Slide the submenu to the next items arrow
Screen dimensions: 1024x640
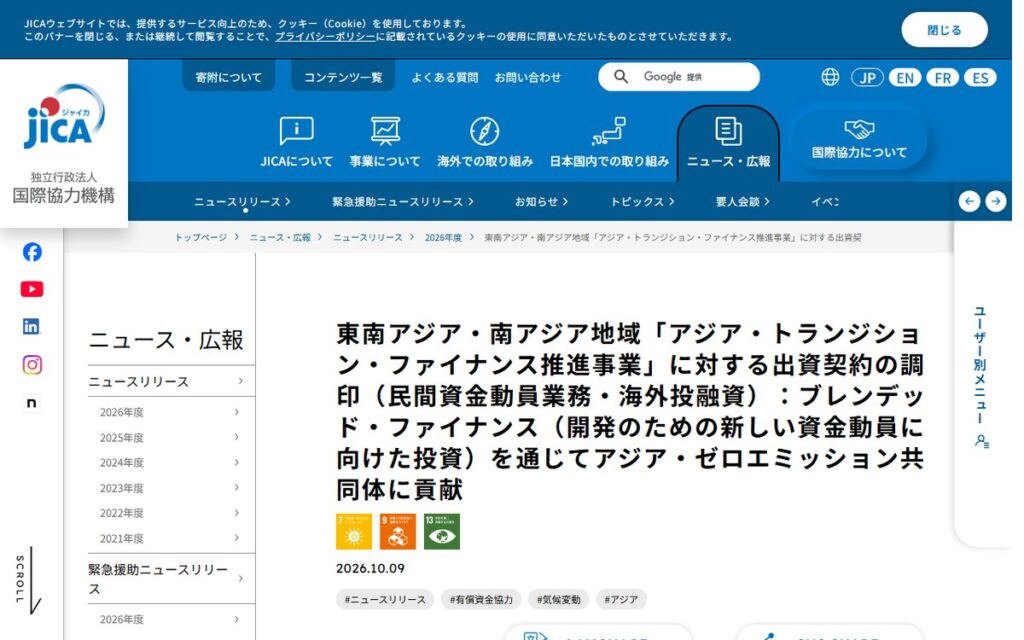tap(995, 201)
